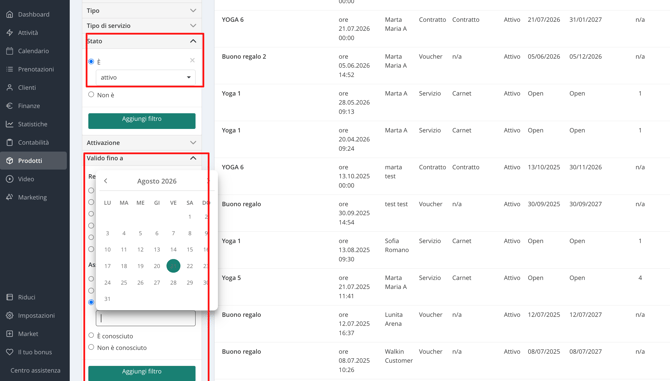Go to Finanze menu item
The image size is (670, 381).
[29, 106]
